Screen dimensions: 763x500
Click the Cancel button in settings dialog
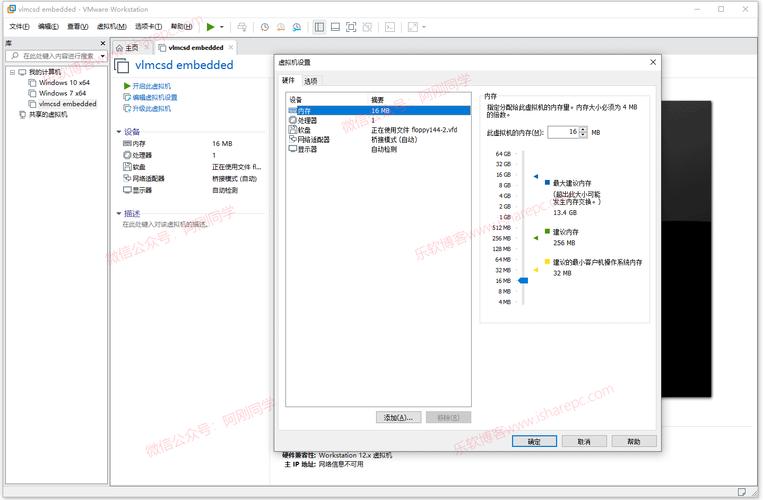(584, 441)
